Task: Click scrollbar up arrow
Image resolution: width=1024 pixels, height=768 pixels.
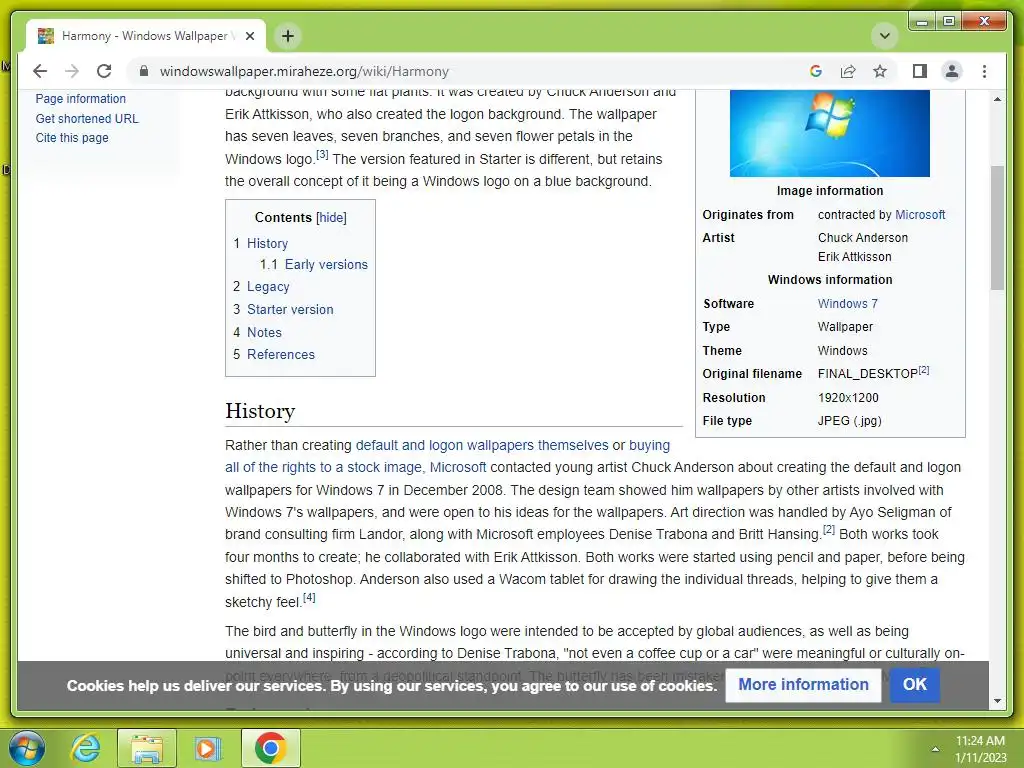Action: pos(997,99)
